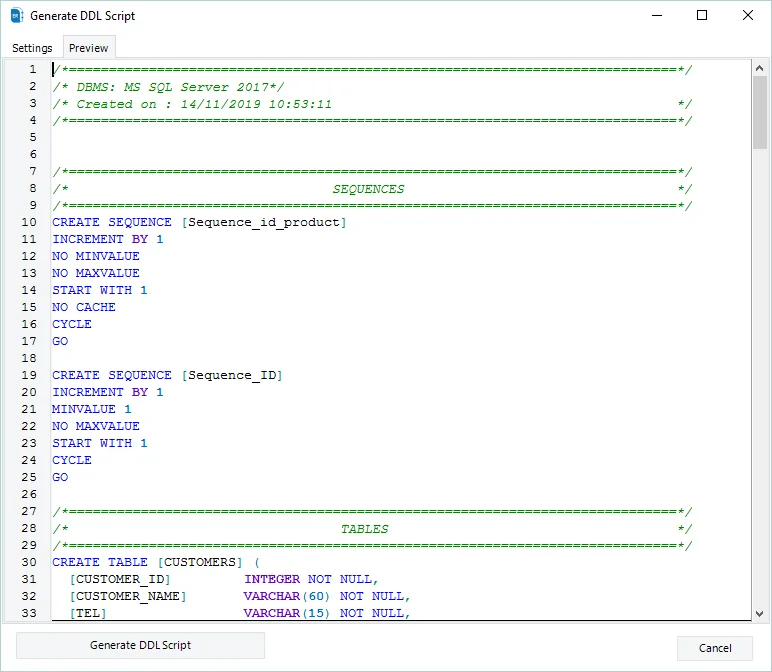Click the [TEL] column name

pos(88,613)
